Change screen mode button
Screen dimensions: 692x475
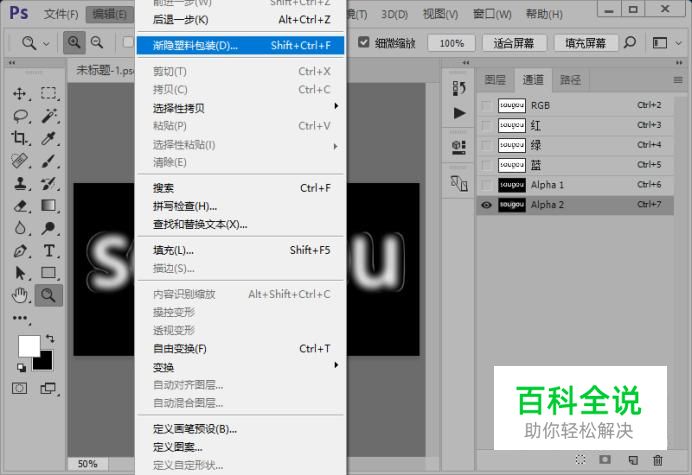(48, 388)
